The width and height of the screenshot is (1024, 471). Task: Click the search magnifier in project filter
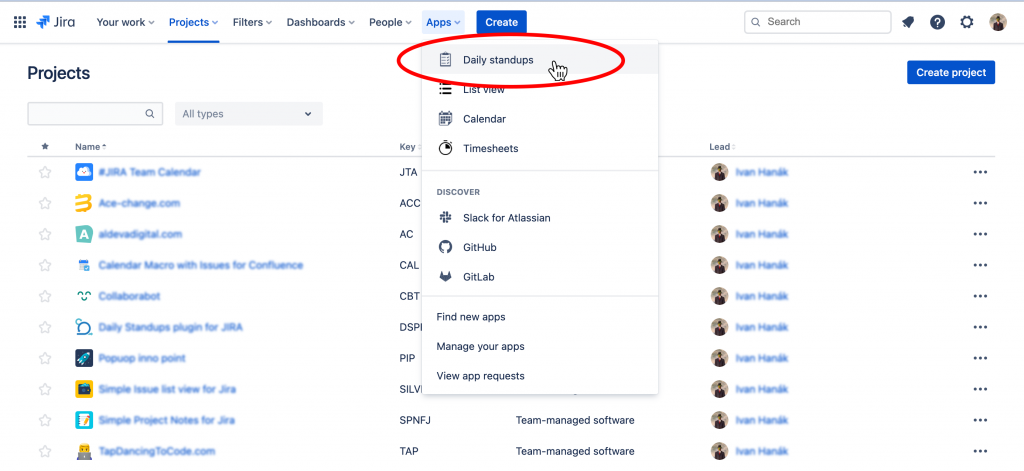coord(150,114)
